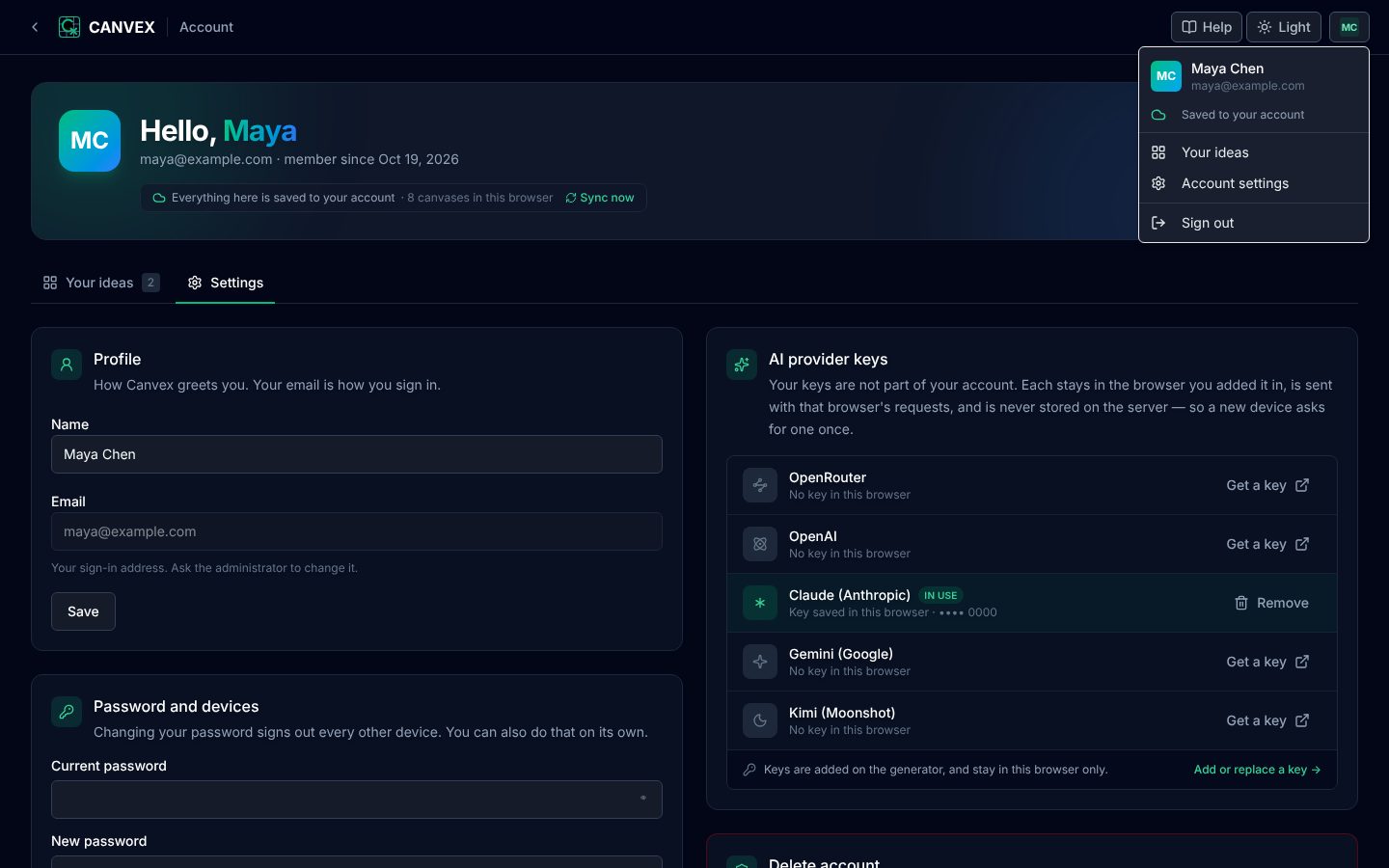Get a key for Kimi (Moonshot)

click(x=1267, y=720)
